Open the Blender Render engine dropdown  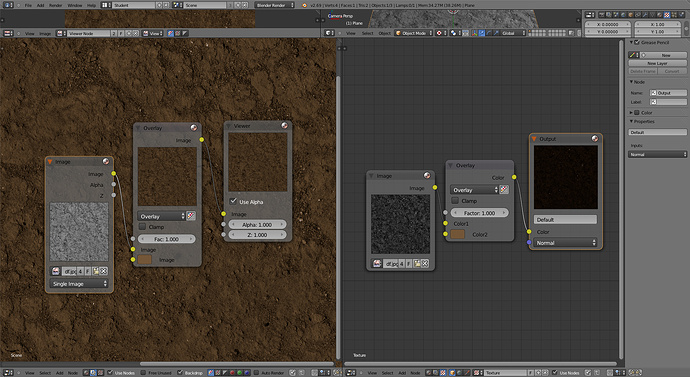click(275, 5)
